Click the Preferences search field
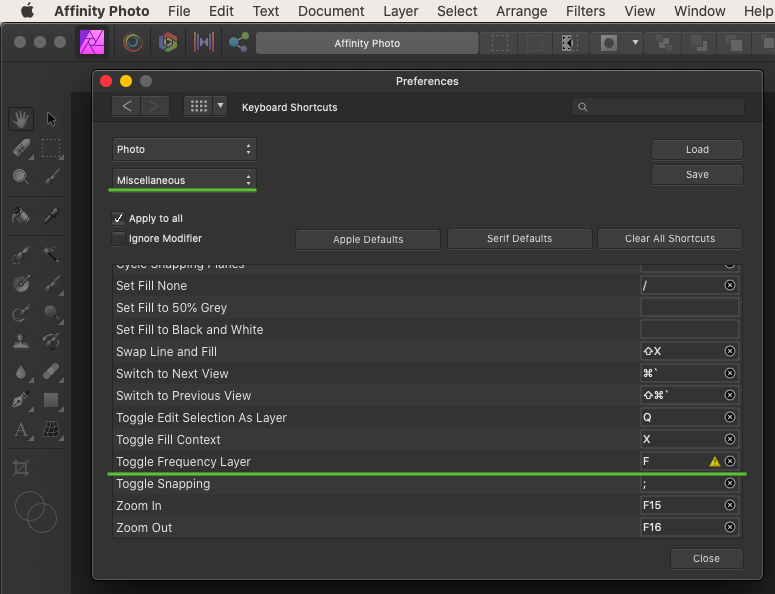The image size is (775, 594). 657,107
